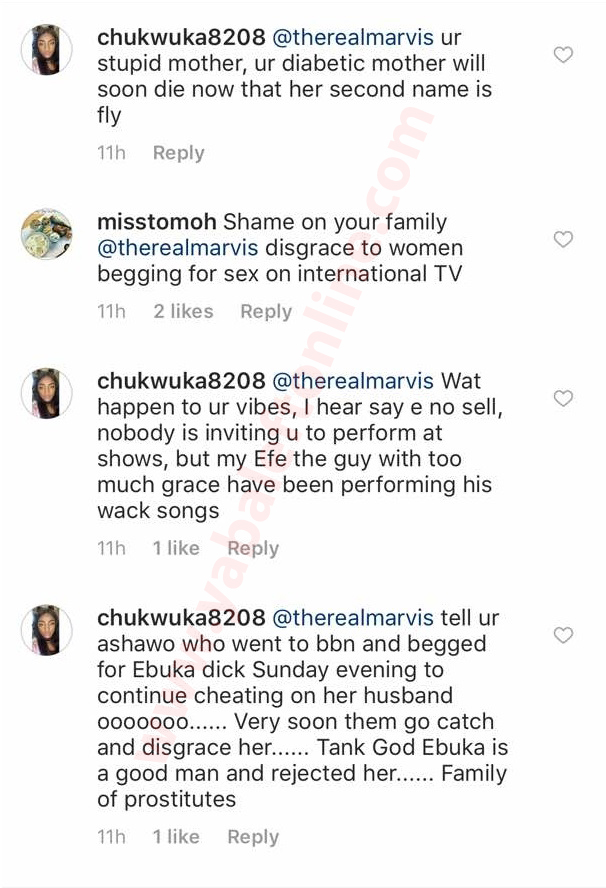Open the misstomoh username link
The width and height of the screenshot is (606, 888).
point(158,221)
